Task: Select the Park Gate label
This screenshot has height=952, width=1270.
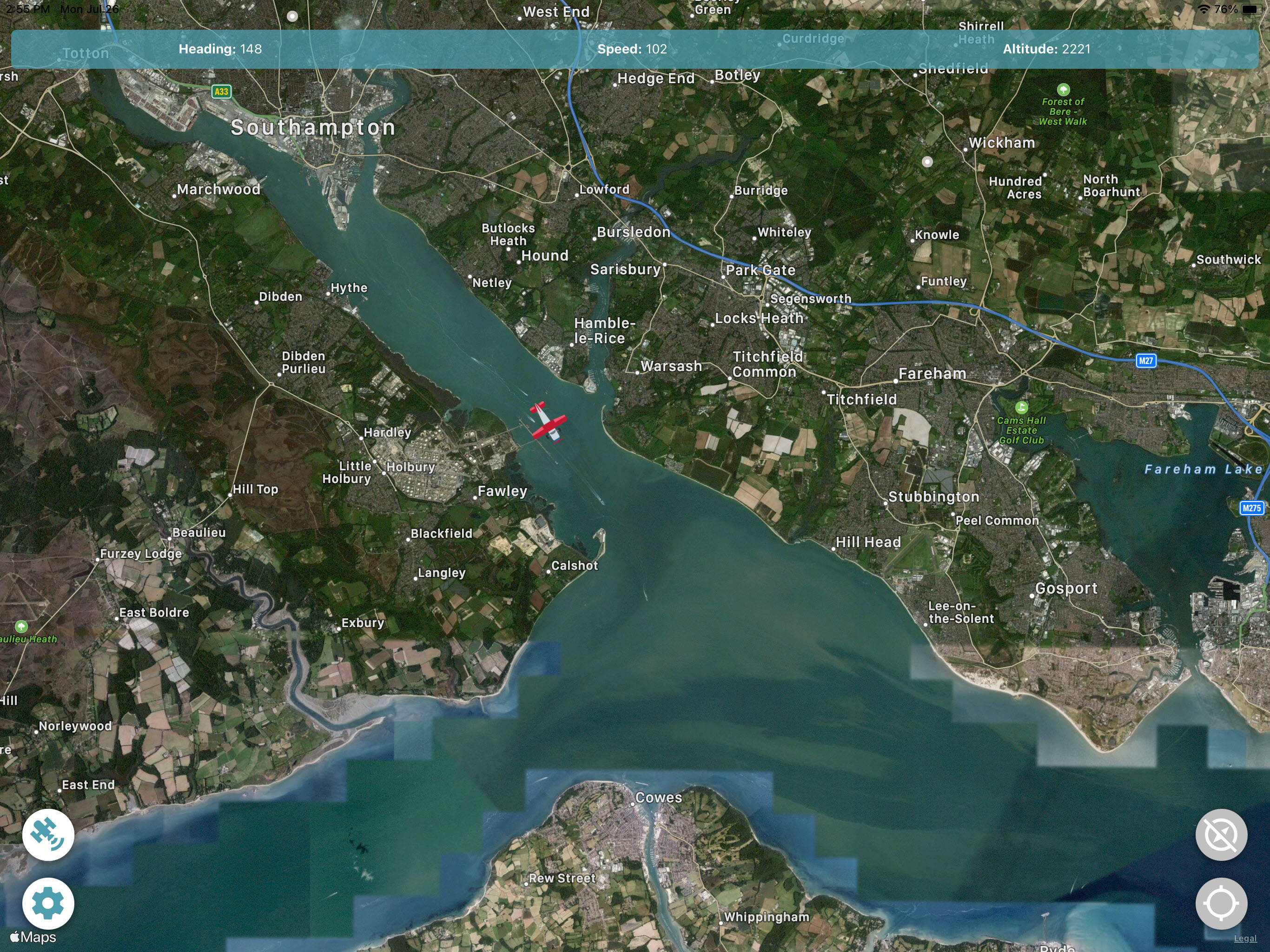Action: click(x=761, y=270)
